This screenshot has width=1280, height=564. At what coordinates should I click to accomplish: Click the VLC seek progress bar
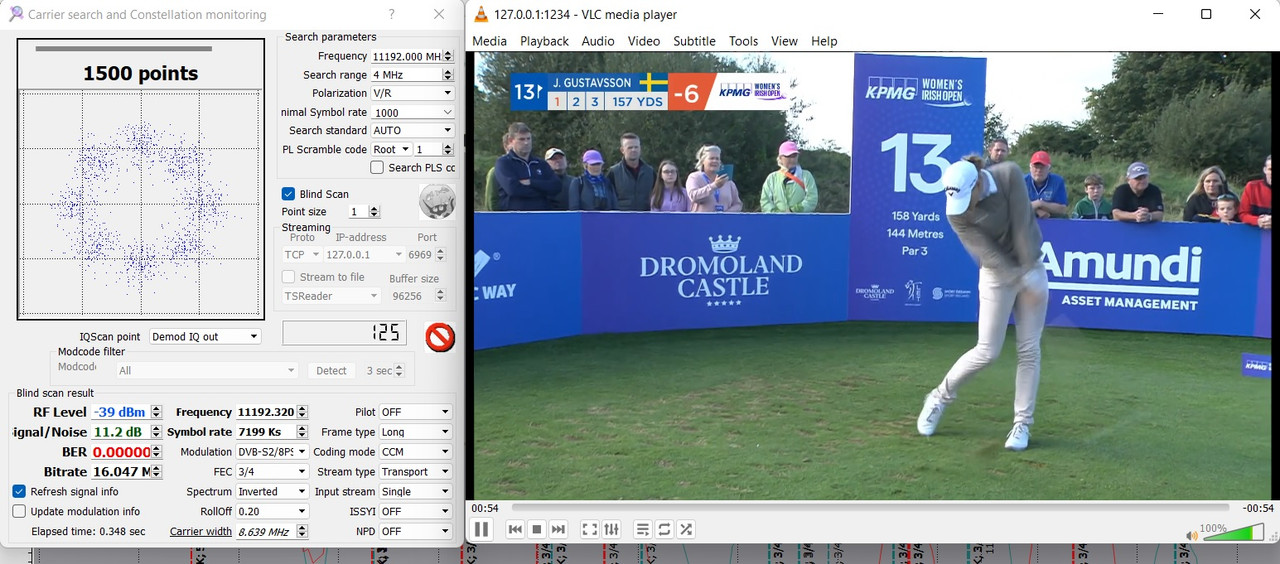pyautogui.click(x=870, y=508)
